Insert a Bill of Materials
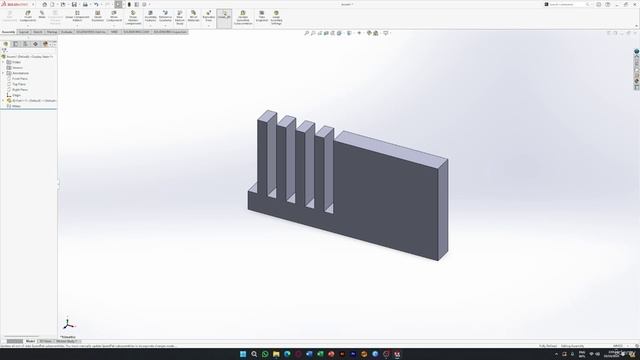640x360 pixels. (x=193, y=16)
